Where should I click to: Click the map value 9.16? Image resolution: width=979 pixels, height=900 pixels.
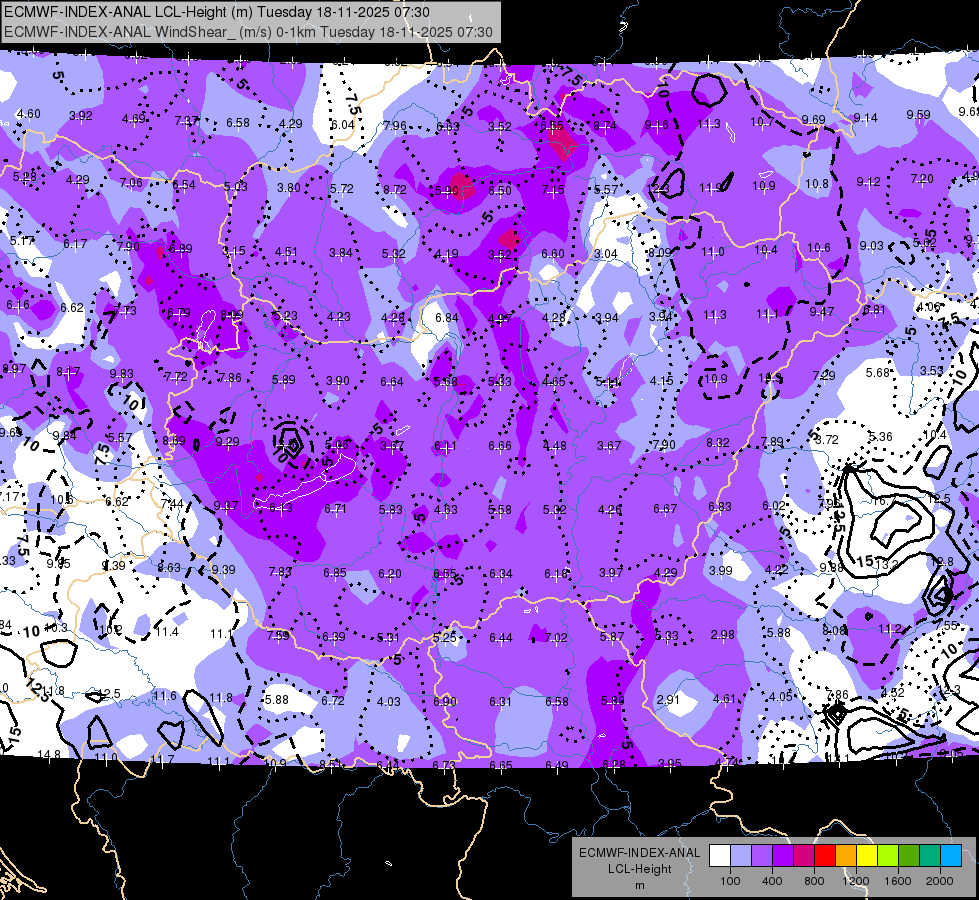point(656,125)
